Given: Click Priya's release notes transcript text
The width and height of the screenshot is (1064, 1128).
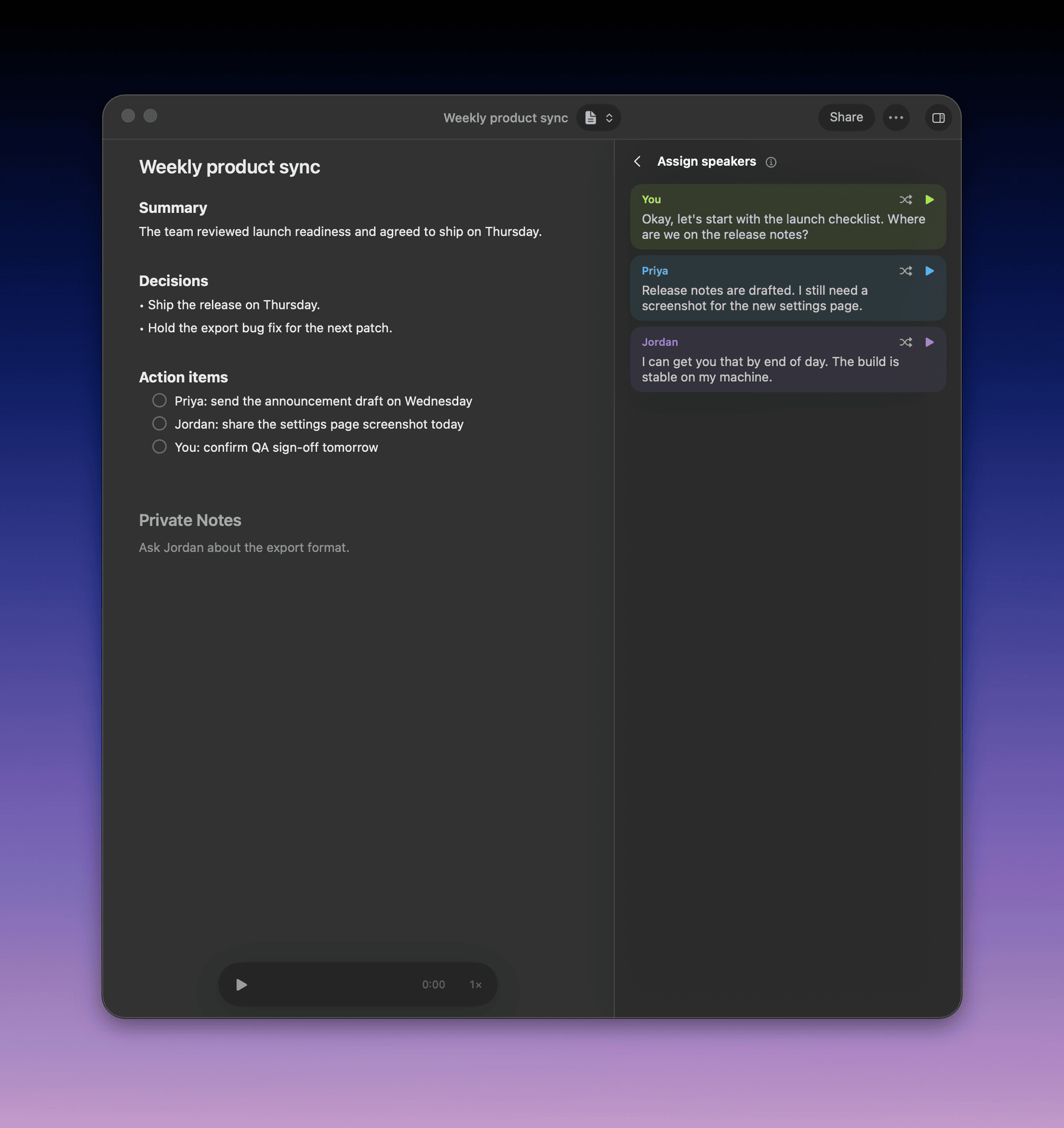Looking at the screenshot, I should (755, 298).
